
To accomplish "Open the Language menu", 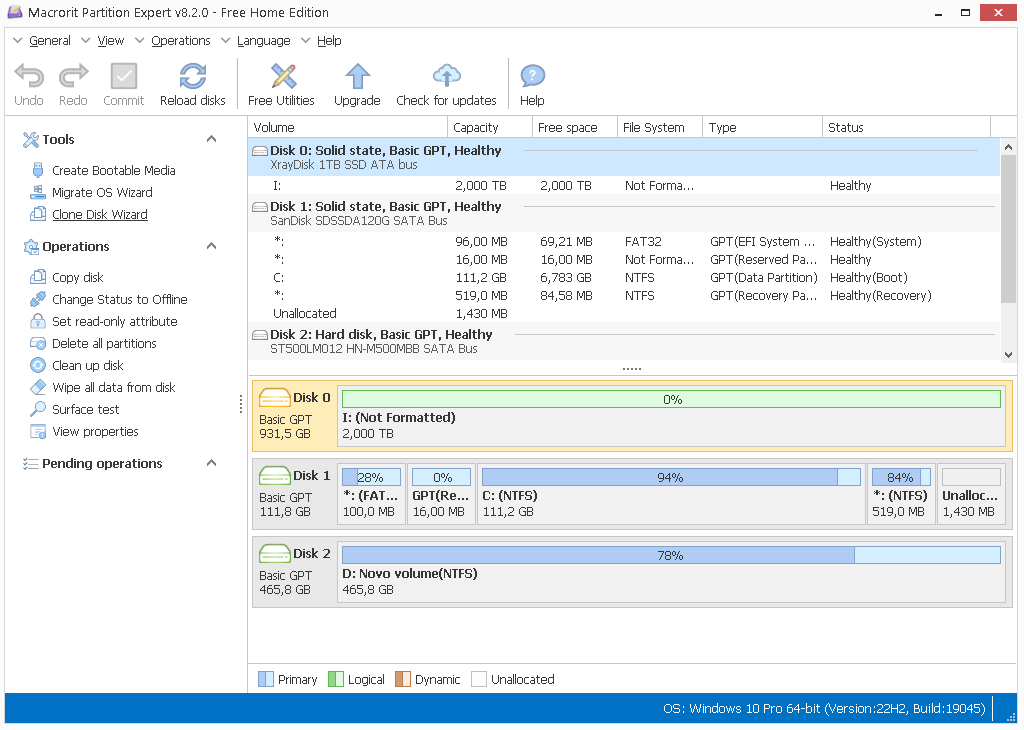I will click(x=263, y=40).
